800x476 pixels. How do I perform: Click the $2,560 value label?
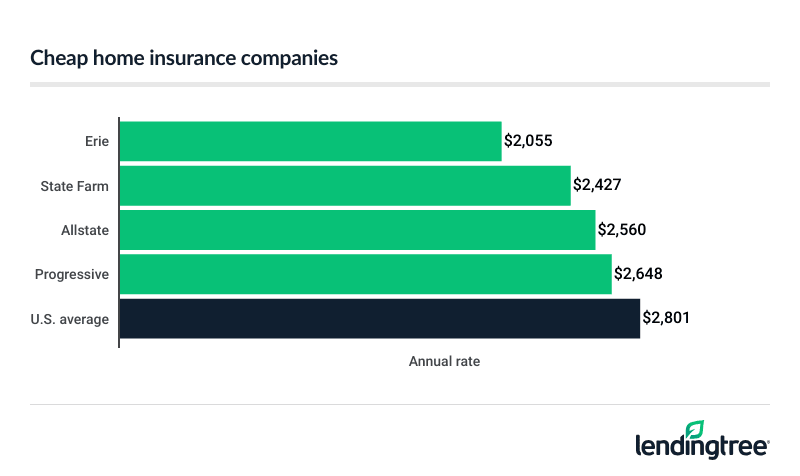coord(622,229)
